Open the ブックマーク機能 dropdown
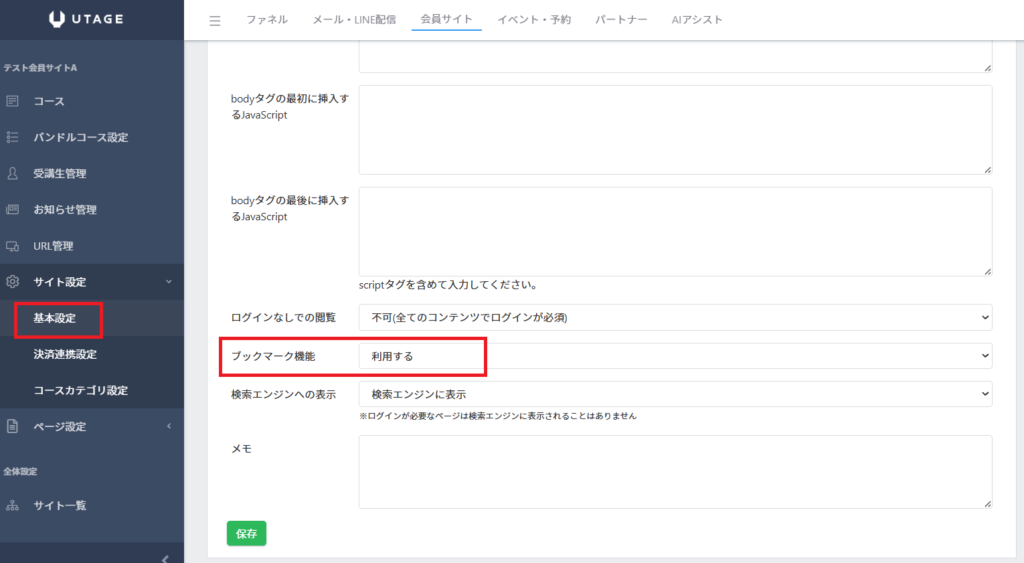The image size is (1024, 563). pyautogui.click(x=675, y=355)
